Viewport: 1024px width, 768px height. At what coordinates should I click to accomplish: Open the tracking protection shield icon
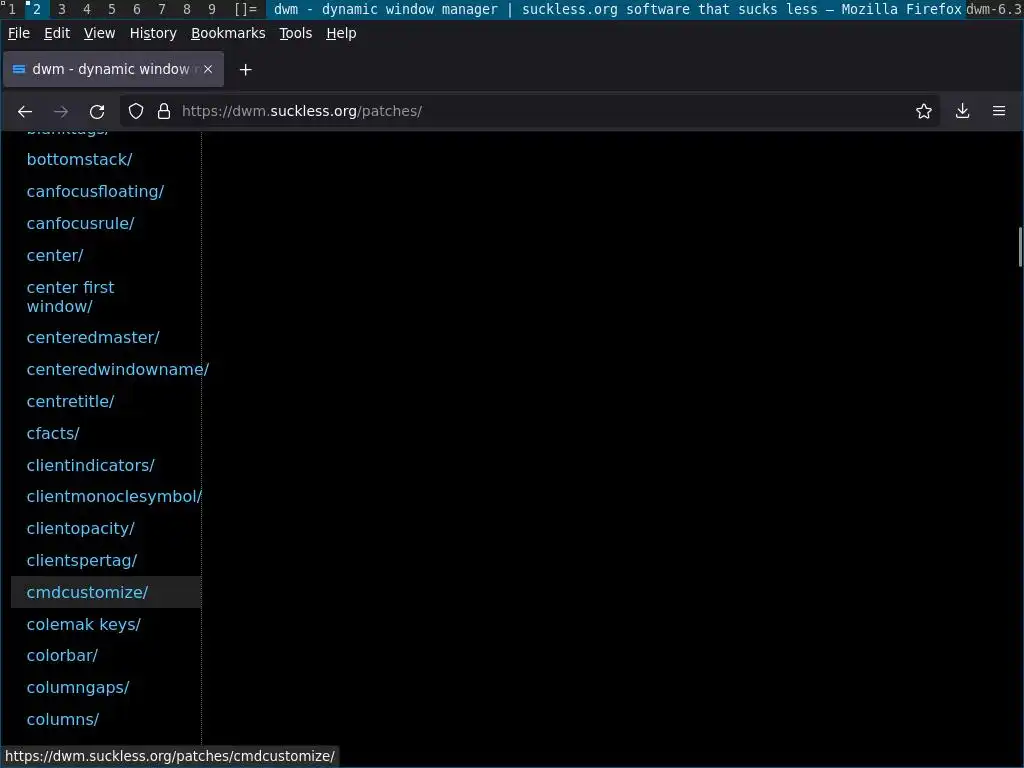point(136,111)
